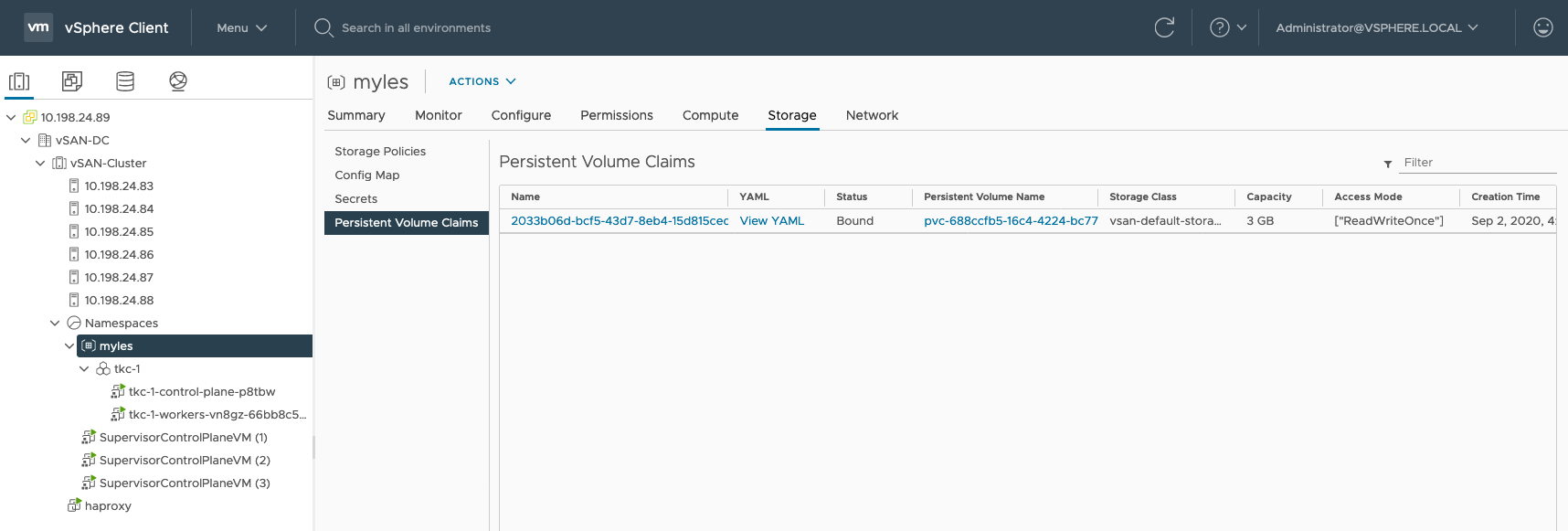Switch to the Monitor tab
Viewport: 1568px width, 531px height.
pyautogui.click(x=439, y=115)
